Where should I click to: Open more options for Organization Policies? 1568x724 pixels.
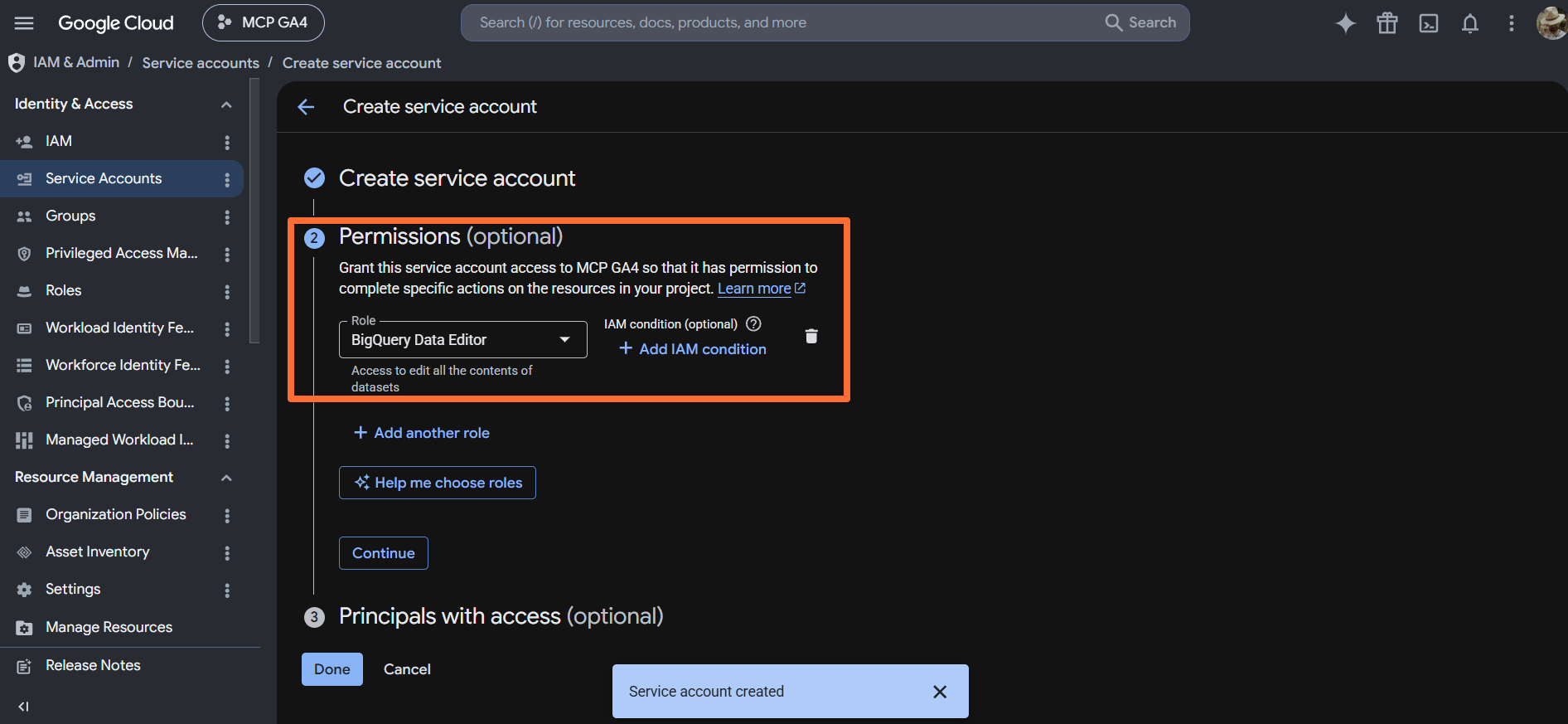227,516
